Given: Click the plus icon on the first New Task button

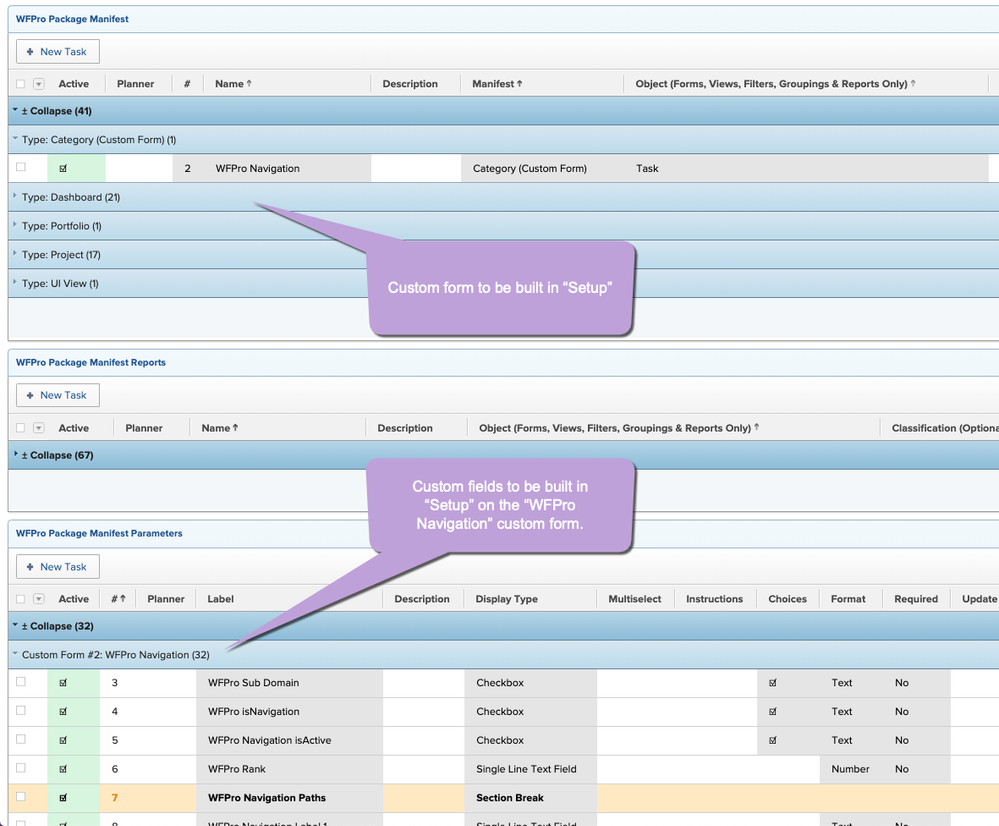Looking at the screenshot, I should (29, 52).
